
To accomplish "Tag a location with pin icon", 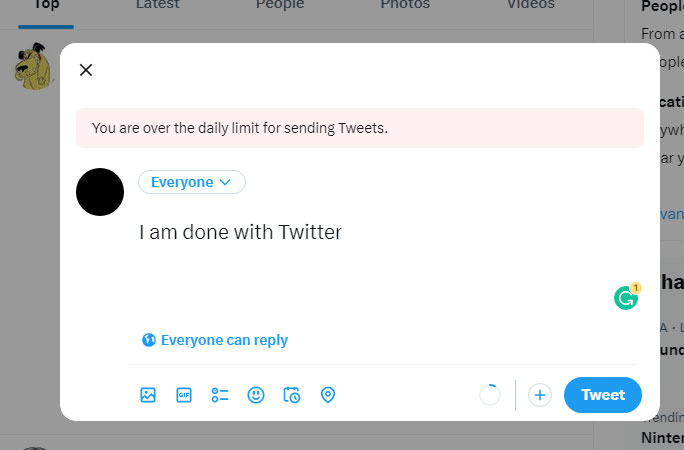I will point(328,395).
